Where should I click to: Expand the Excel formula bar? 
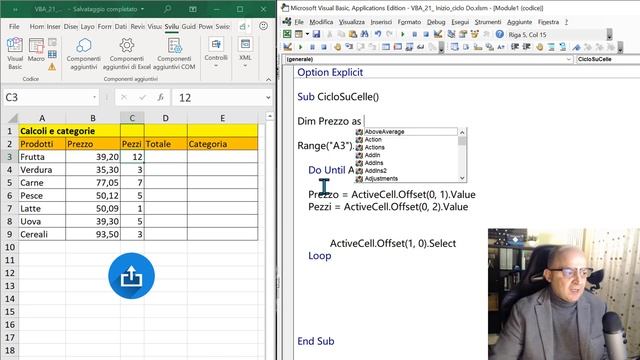click(268, 98)
